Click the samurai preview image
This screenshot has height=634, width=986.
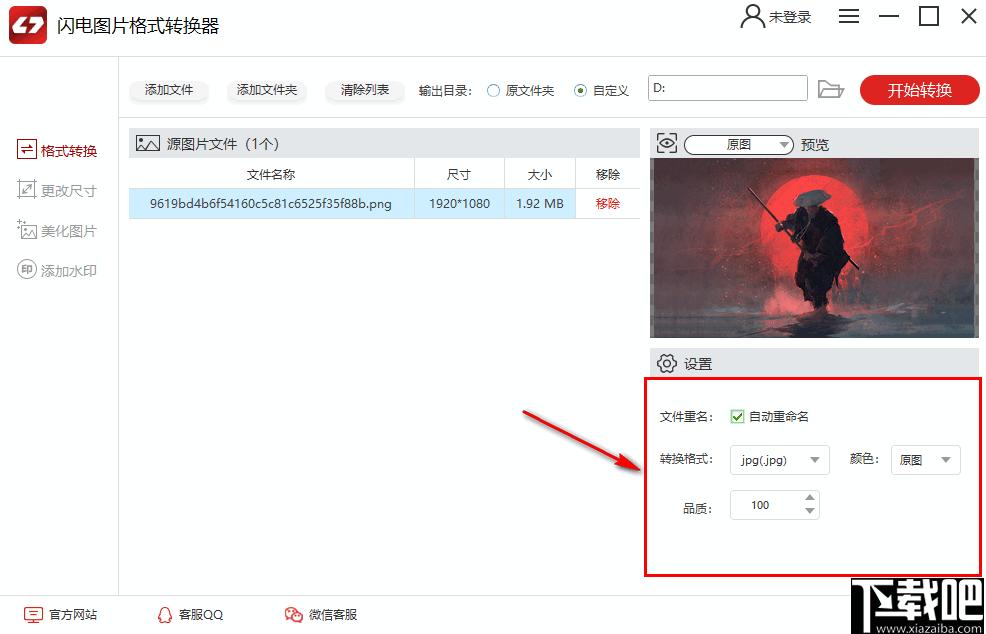pyautogui.click(x=814, y=248)
